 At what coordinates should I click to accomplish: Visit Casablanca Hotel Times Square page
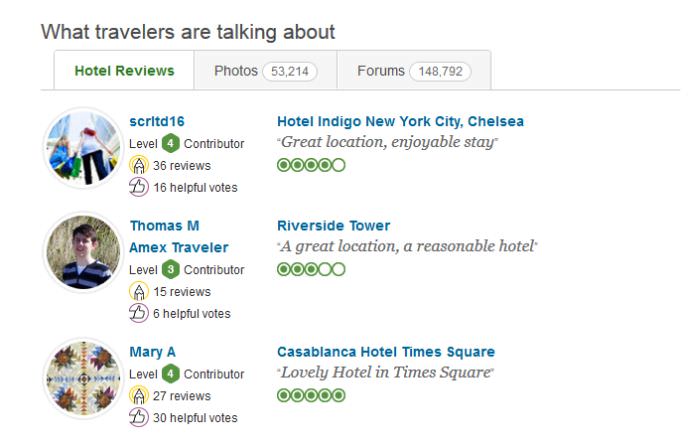click(x=385, y=352)
